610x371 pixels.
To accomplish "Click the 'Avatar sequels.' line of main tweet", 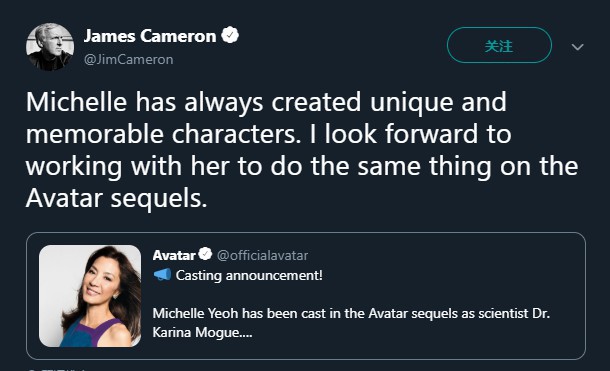I will (x=117, y=198).
